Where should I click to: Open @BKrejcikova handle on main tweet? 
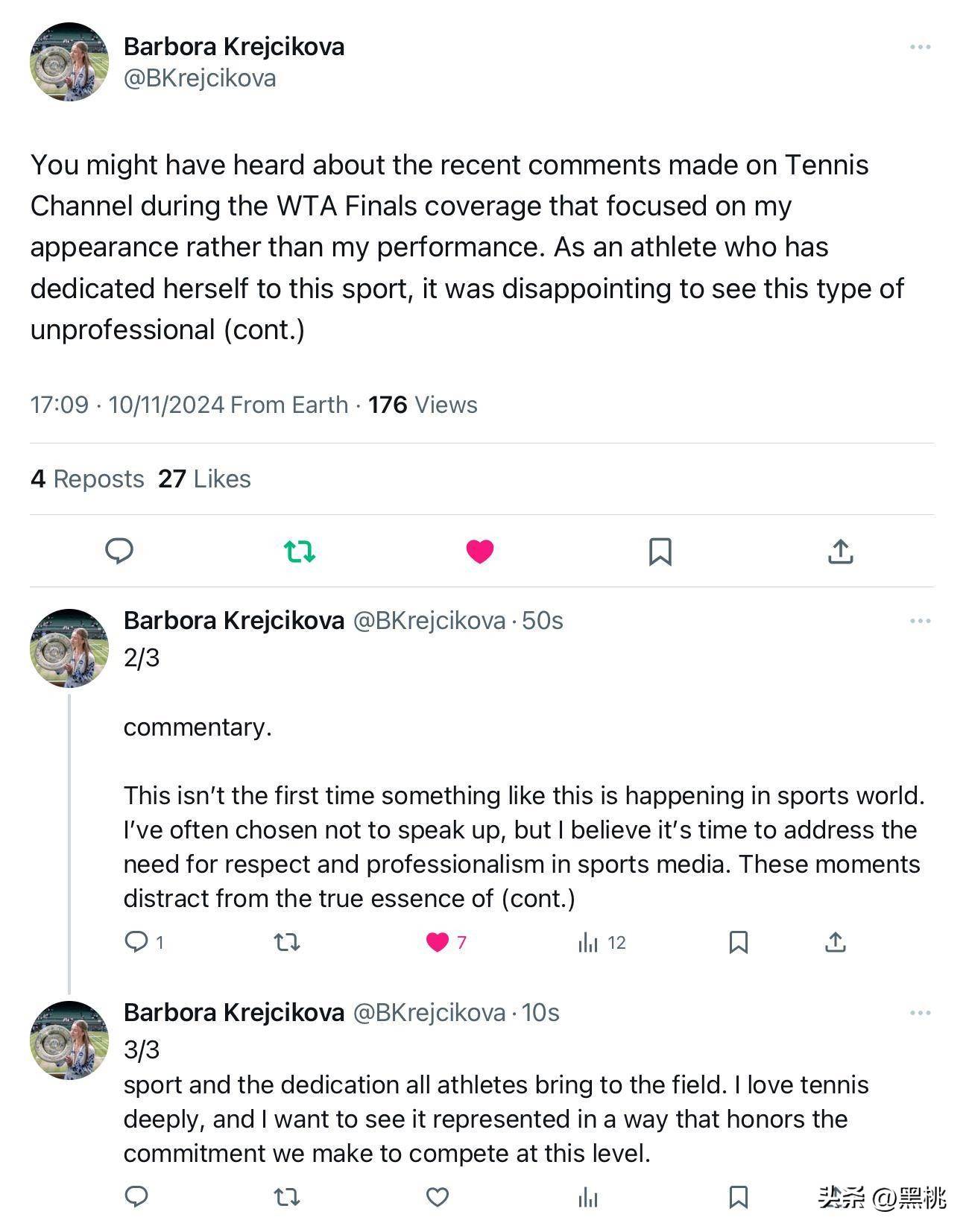click(x=200, y=78)
